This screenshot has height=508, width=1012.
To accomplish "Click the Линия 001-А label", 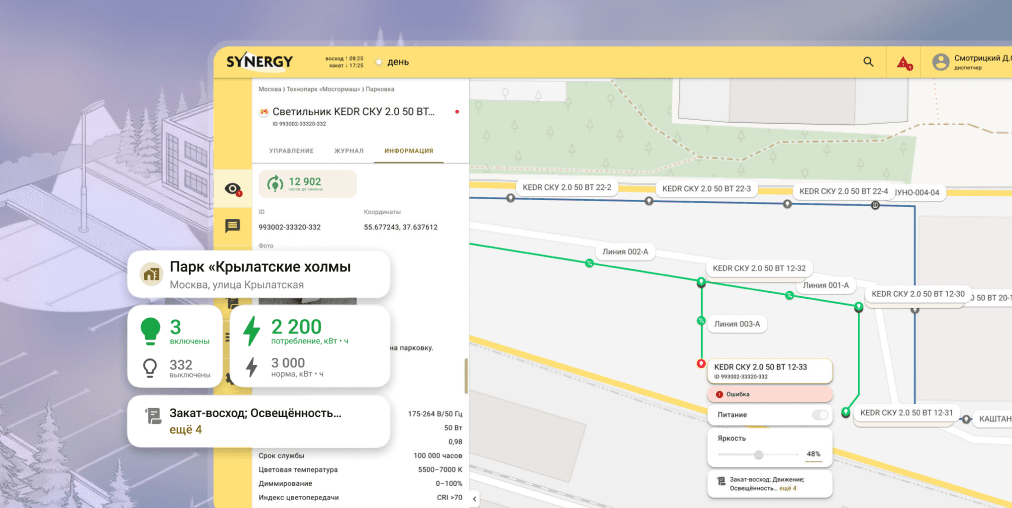I will tap(825, 285).
